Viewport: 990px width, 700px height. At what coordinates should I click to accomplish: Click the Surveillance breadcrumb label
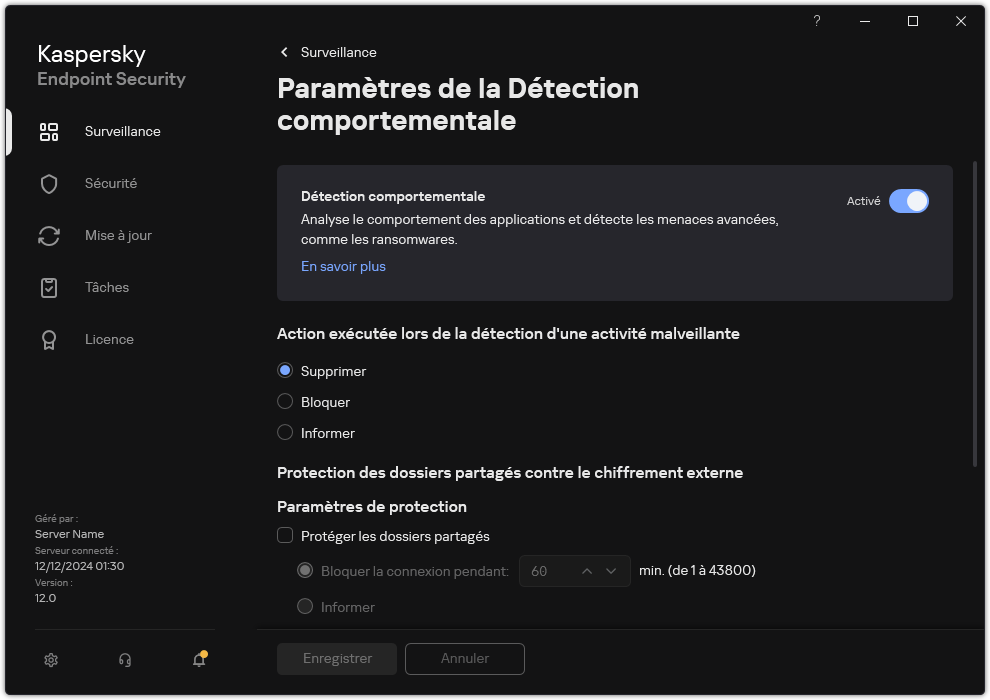point(337,52)
